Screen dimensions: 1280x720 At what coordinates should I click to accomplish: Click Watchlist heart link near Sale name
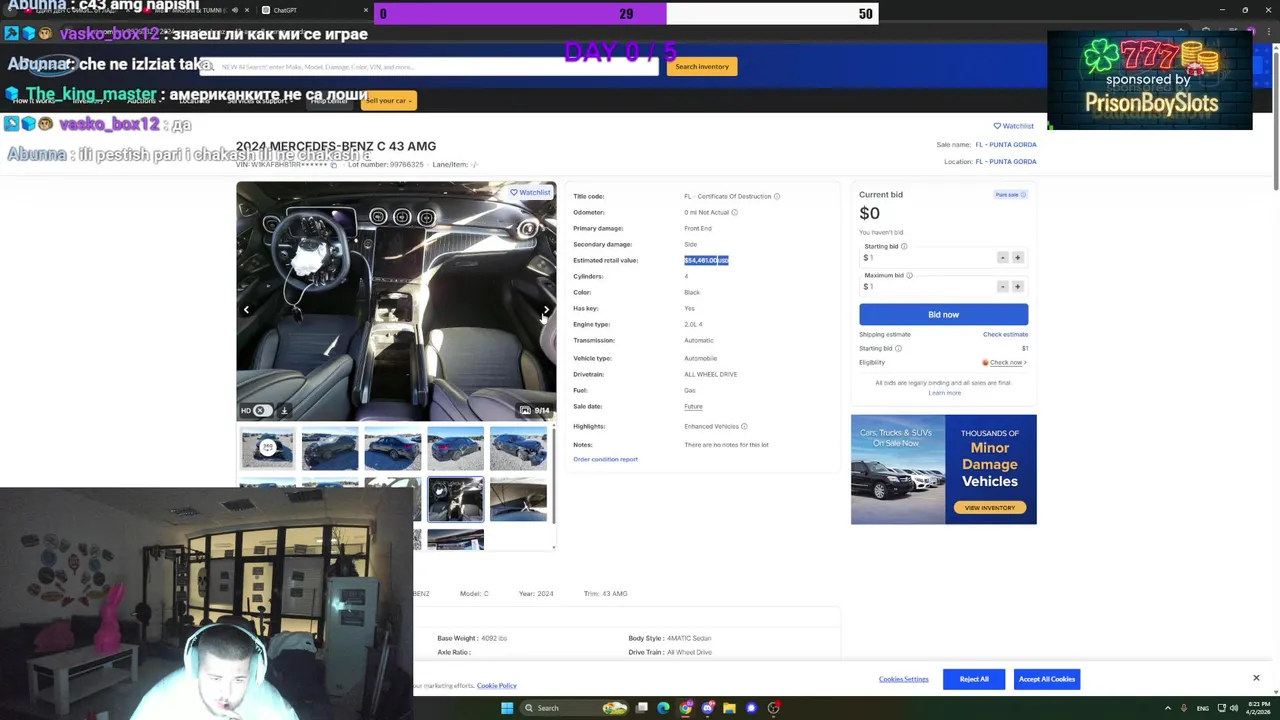[x=1013, y=126]
